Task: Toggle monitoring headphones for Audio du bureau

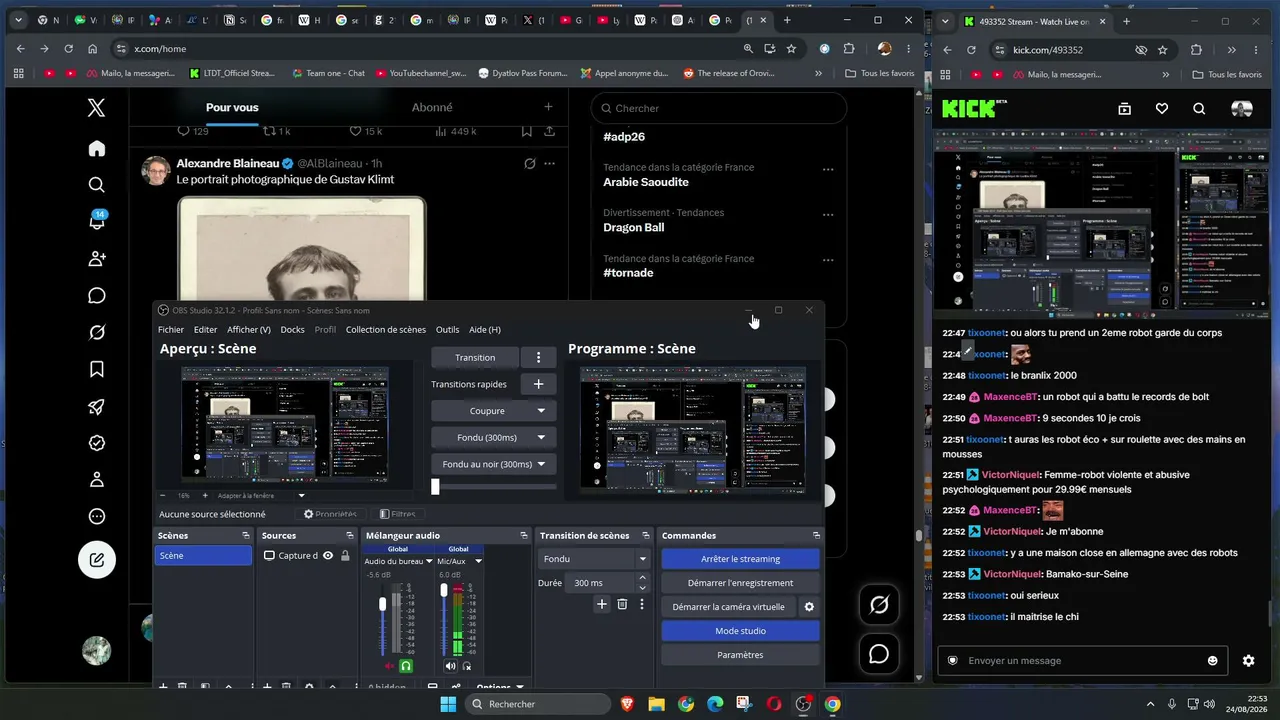Action: pos(406,666)
